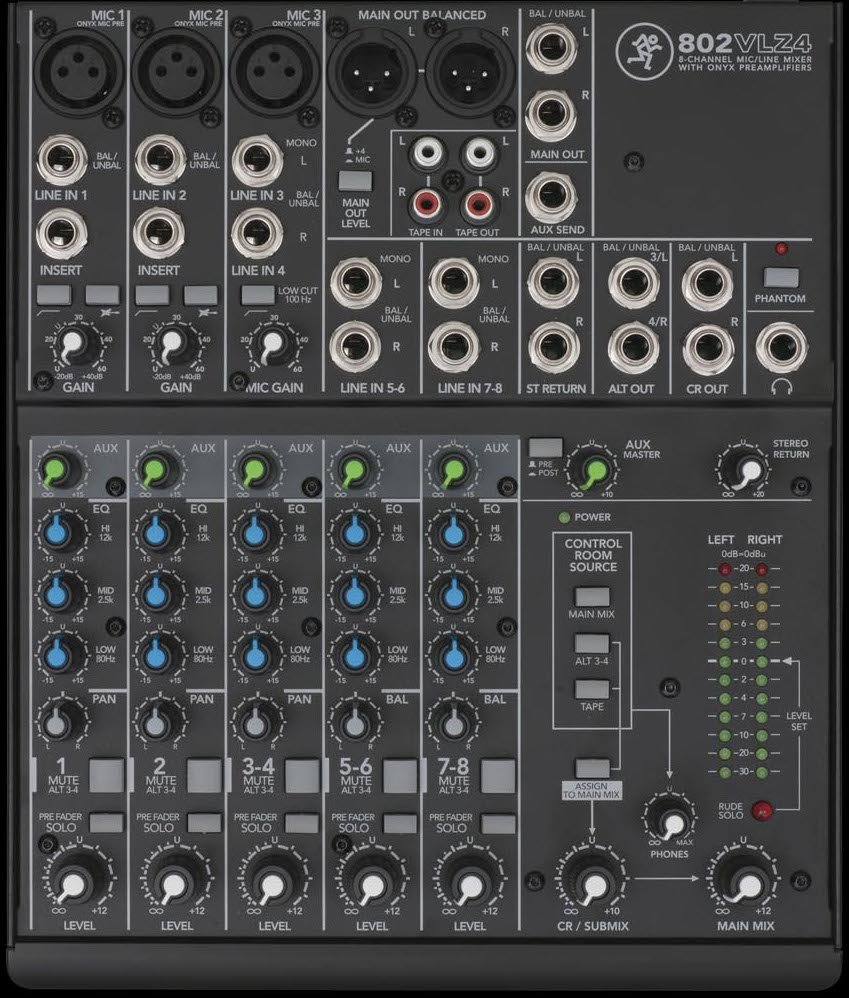Click the green POWER indicator LED

click(x=564, y=517)
